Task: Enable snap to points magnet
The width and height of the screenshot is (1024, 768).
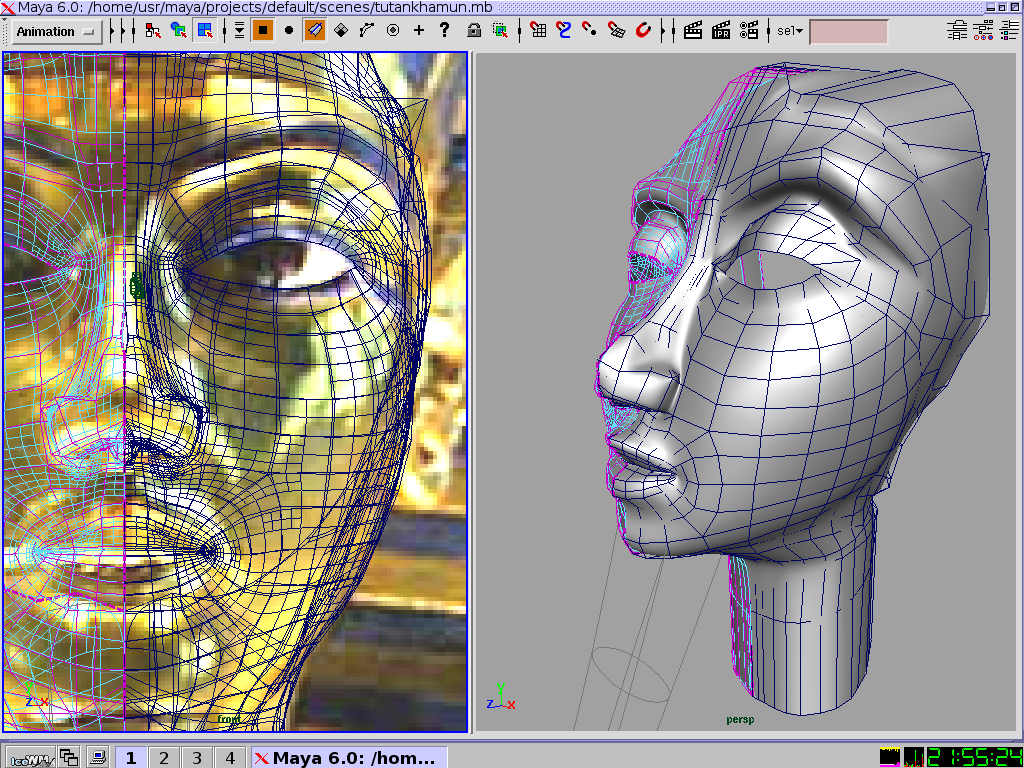Action: tap(590, 30)
